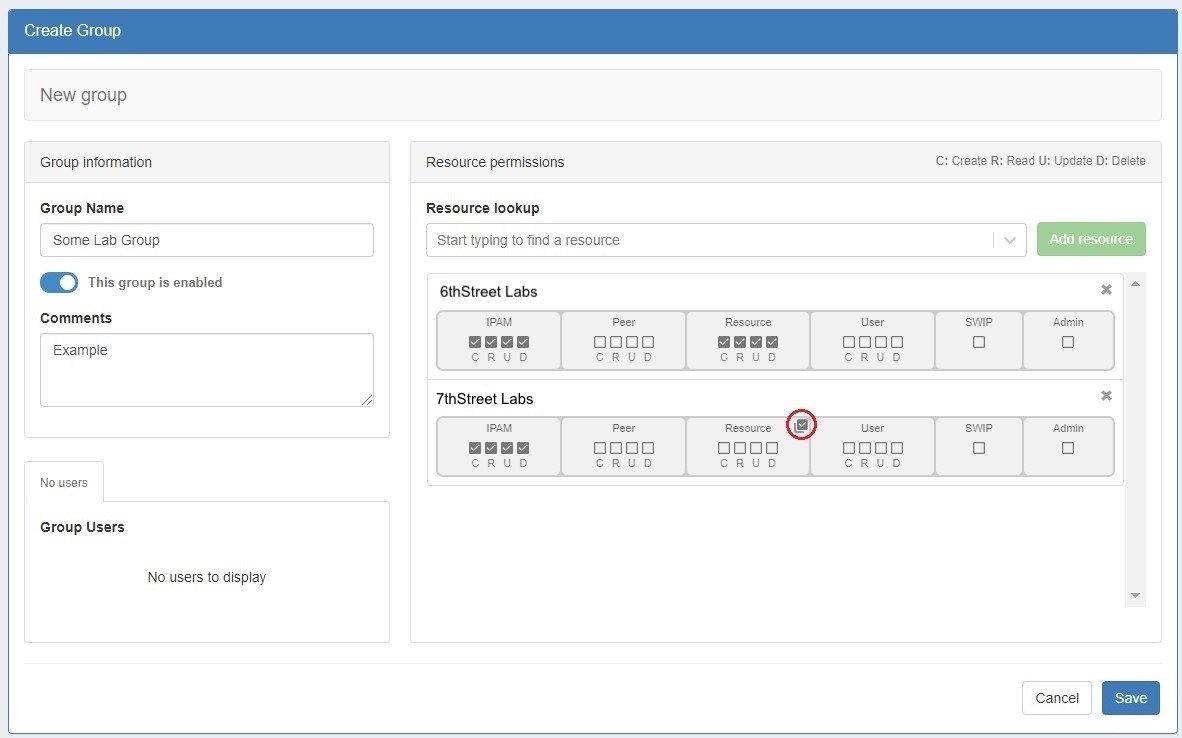Check the Admin box for 7thStreet Labs
The image size is (1182, 738).
click(x=1068, y=448)
